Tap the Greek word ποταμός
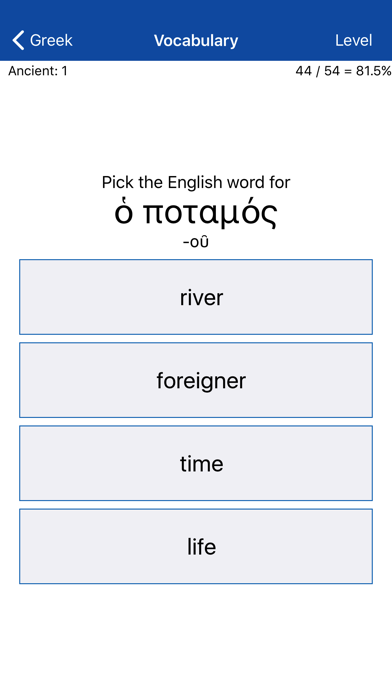 pyautogui.click(x=210, y=214)
